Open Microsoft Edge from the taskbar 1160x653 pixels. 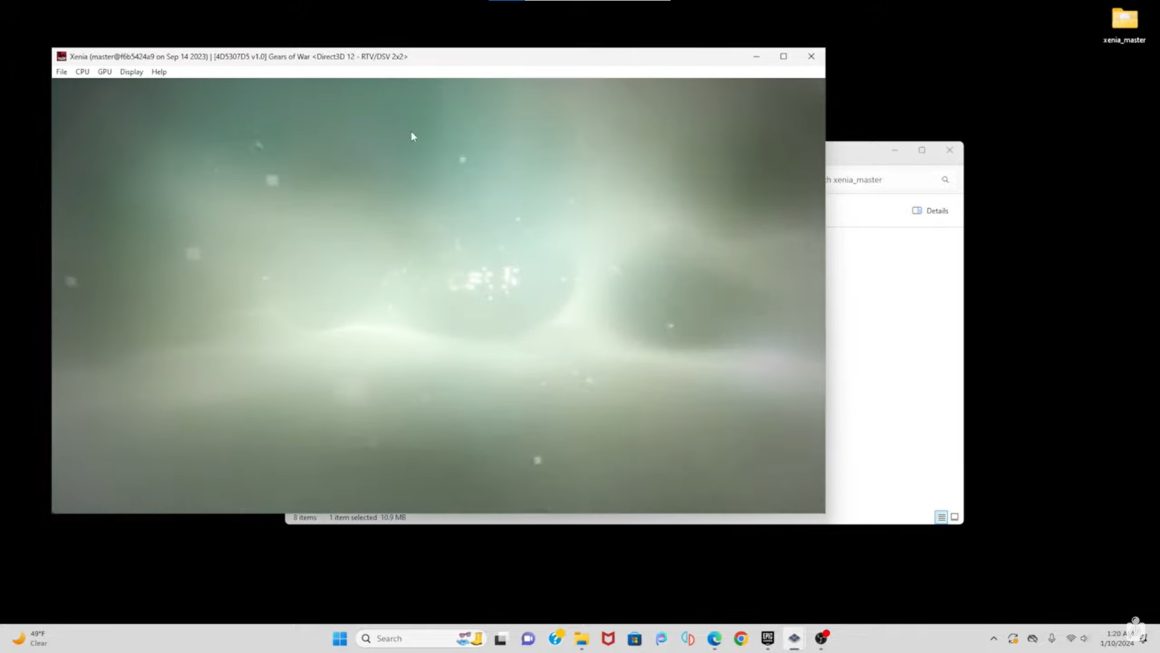pyautogui.click(x=714, y=638)
